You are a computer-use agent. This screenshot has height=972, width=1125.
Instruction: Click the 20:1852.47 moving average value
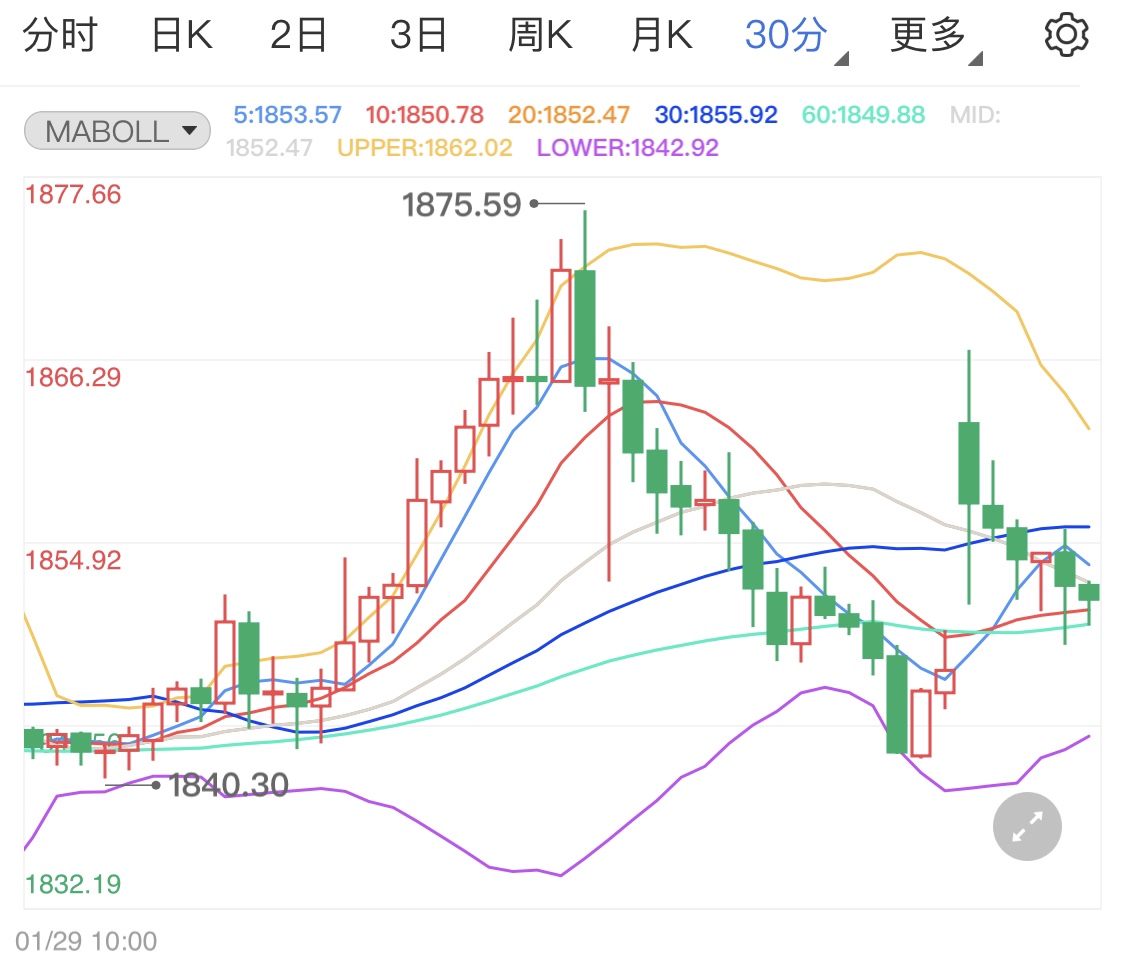click(x=568, y=115)
